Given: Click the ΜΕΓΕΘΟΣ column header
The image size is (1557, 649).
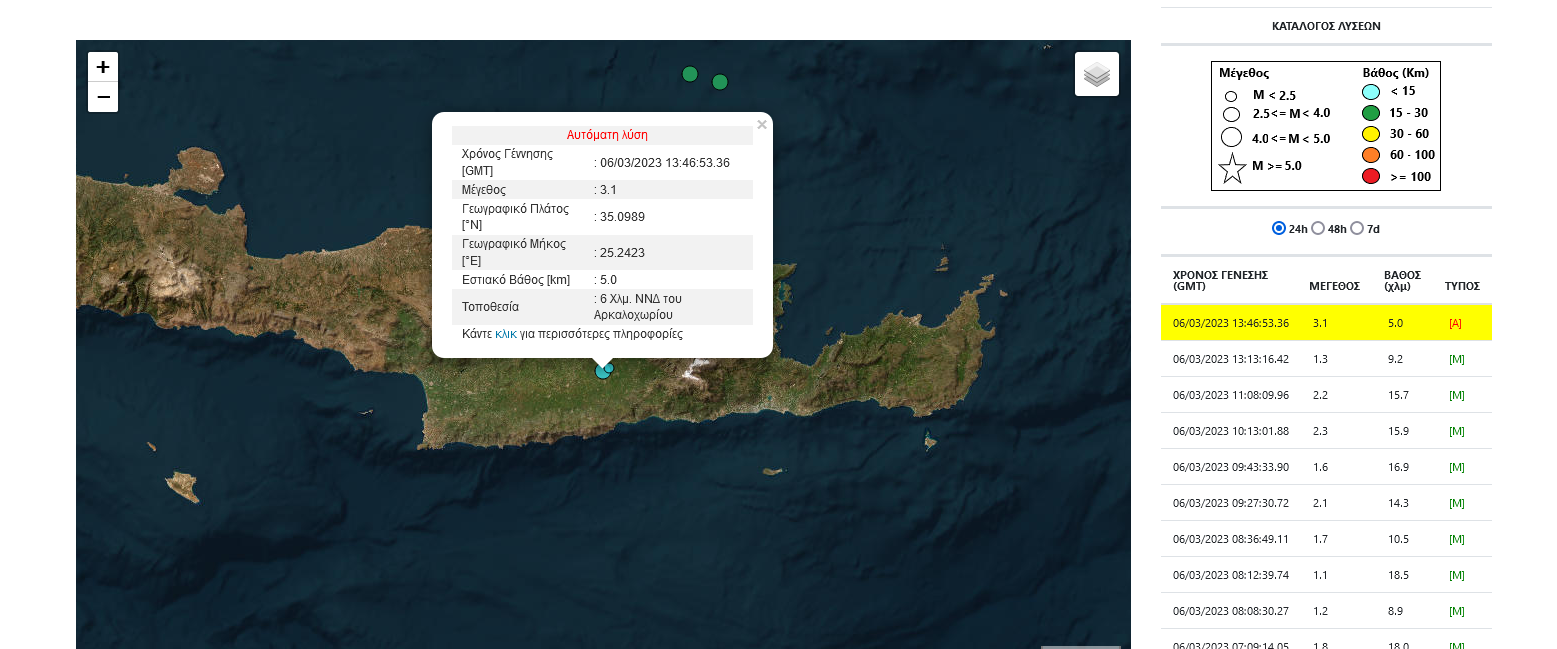Looking at the screenshot, I should pos(1334,286).
